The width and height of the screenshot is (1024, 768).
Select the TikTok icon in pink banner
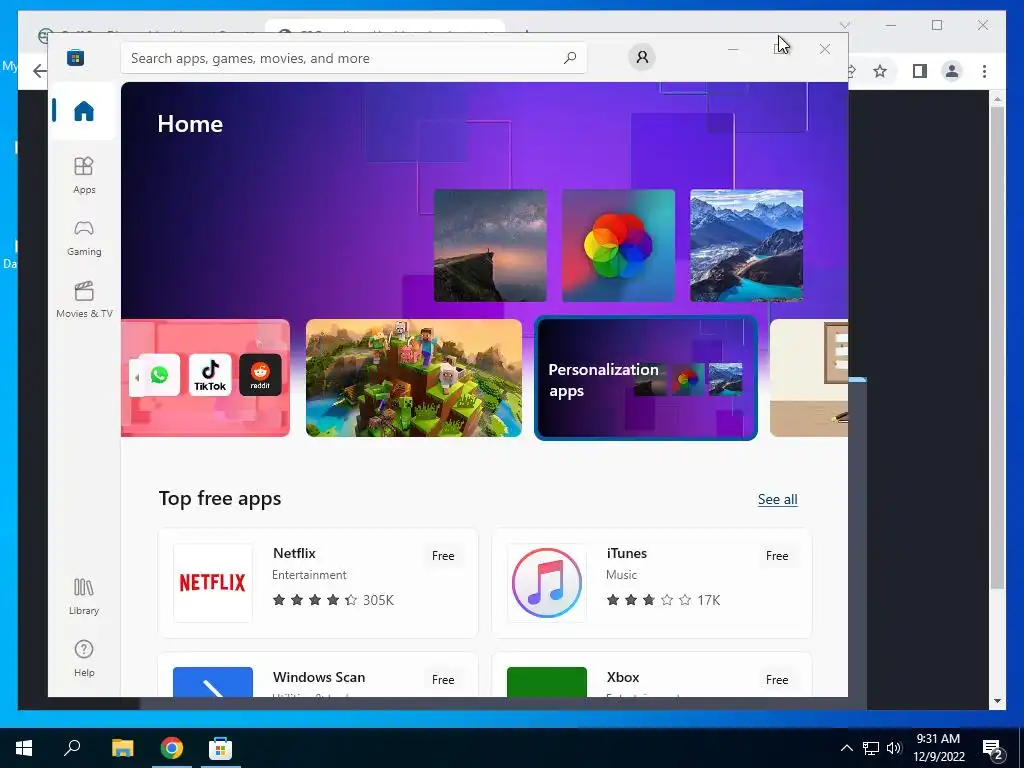[x=210, y=375]
